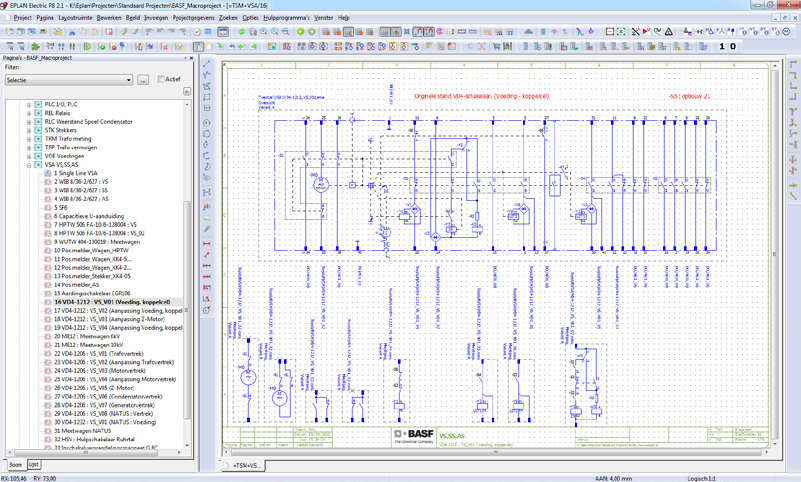Switch to the Lijst tab
Screen dimensions: 801x482
tap(34, 465)
